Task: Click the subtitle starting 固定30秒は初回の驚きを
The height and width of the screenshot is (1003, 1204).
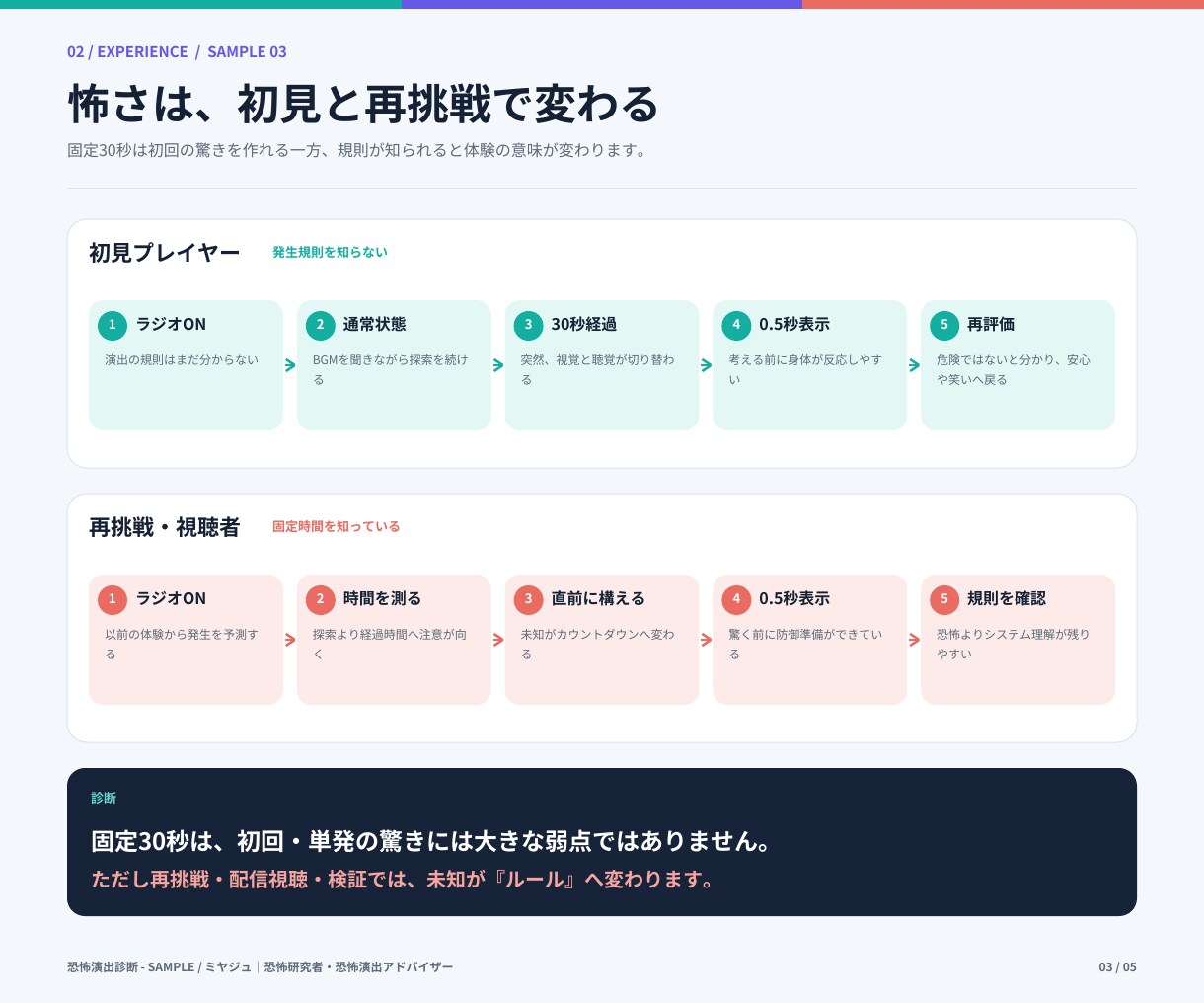Action: (356, 151)
